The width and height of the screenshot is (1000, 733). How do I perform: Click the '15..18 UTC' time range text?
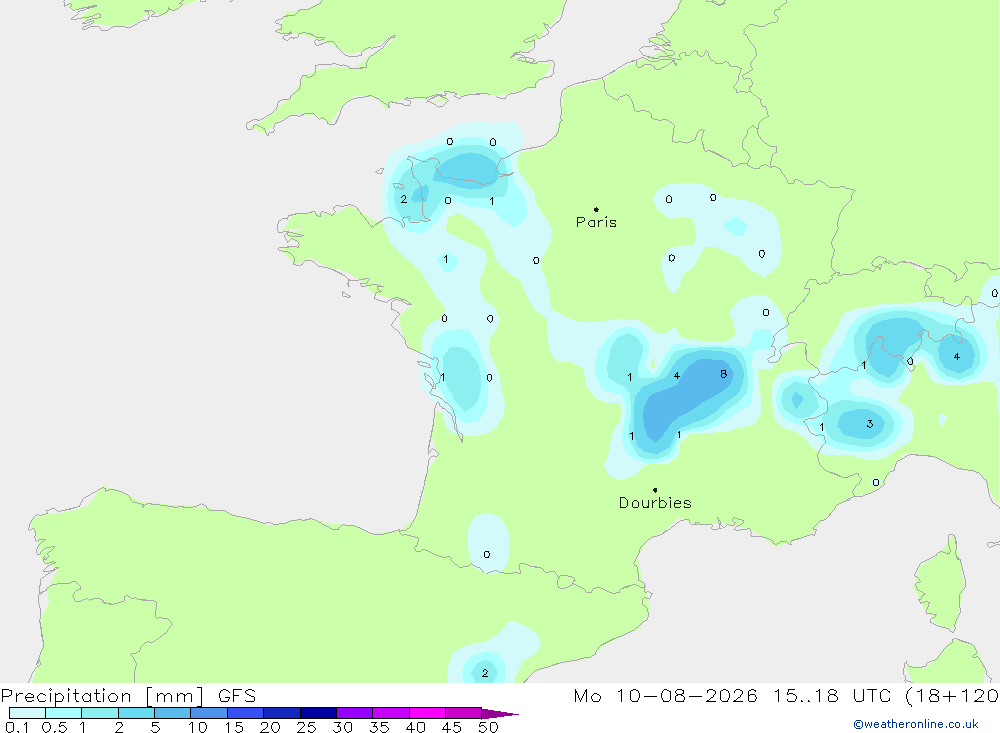832,696
